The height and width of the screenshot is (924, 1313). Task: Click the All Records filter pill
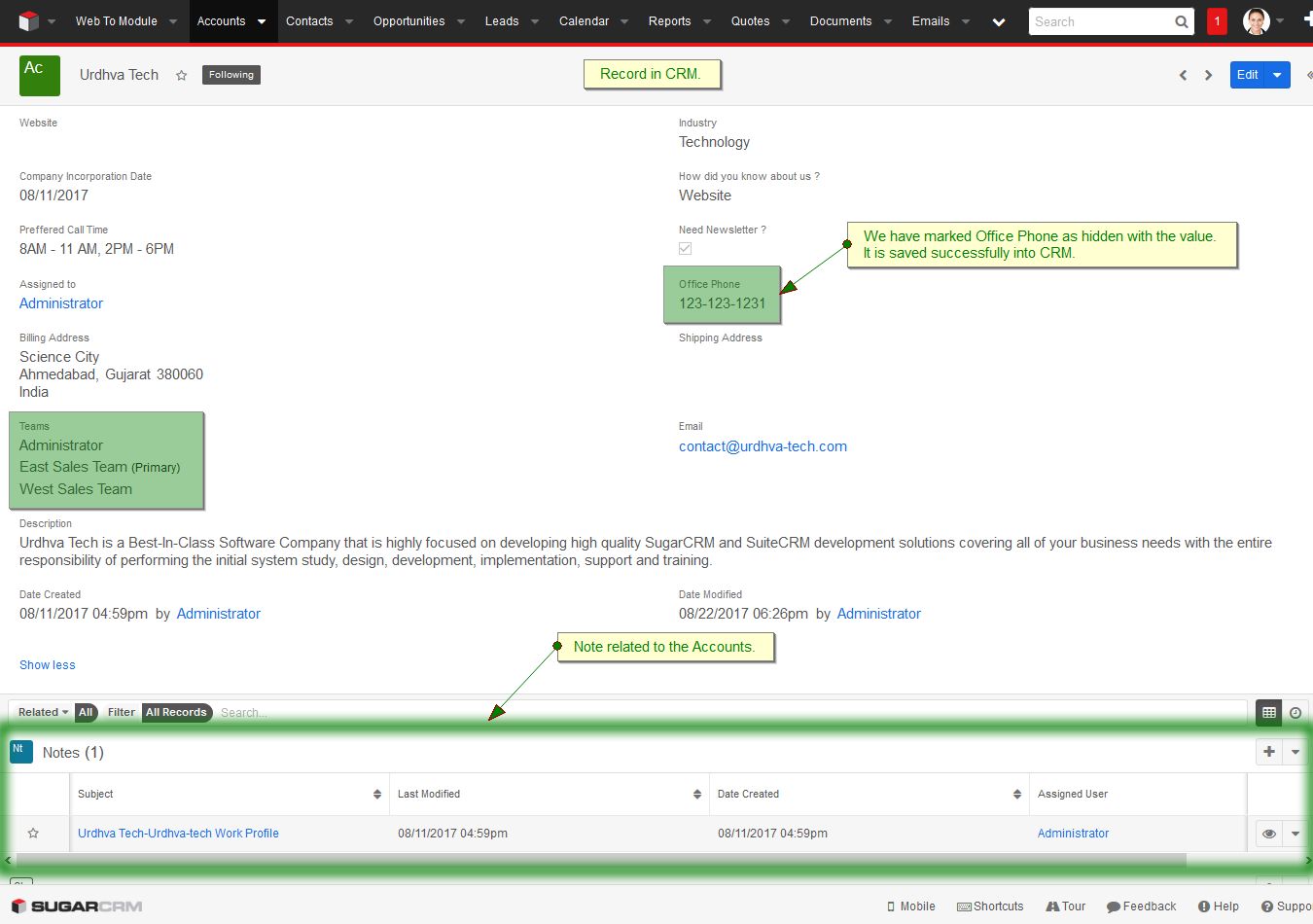coord(176,712)
